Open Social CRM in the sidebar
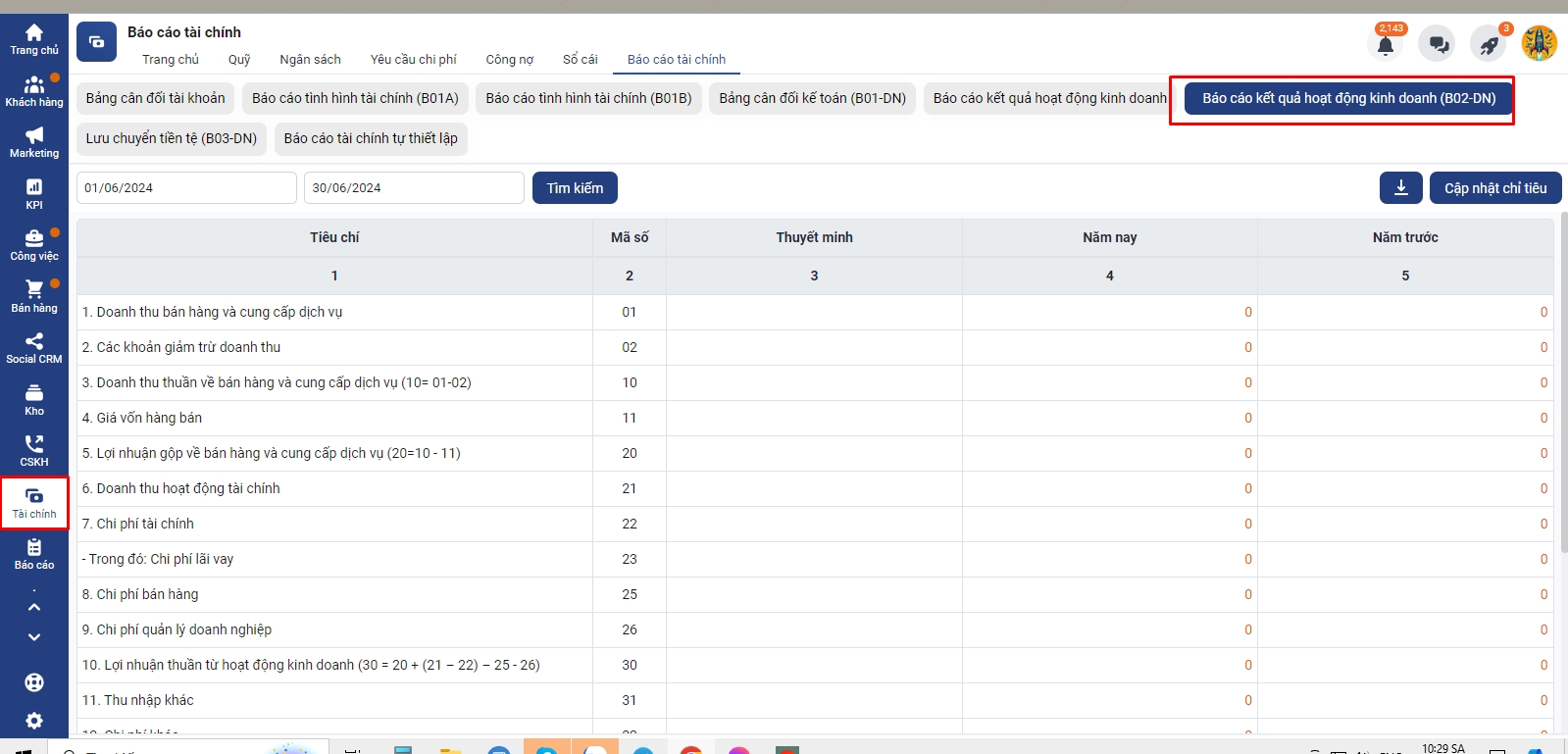The image size is (1568, 754). (x=34, y=348)
